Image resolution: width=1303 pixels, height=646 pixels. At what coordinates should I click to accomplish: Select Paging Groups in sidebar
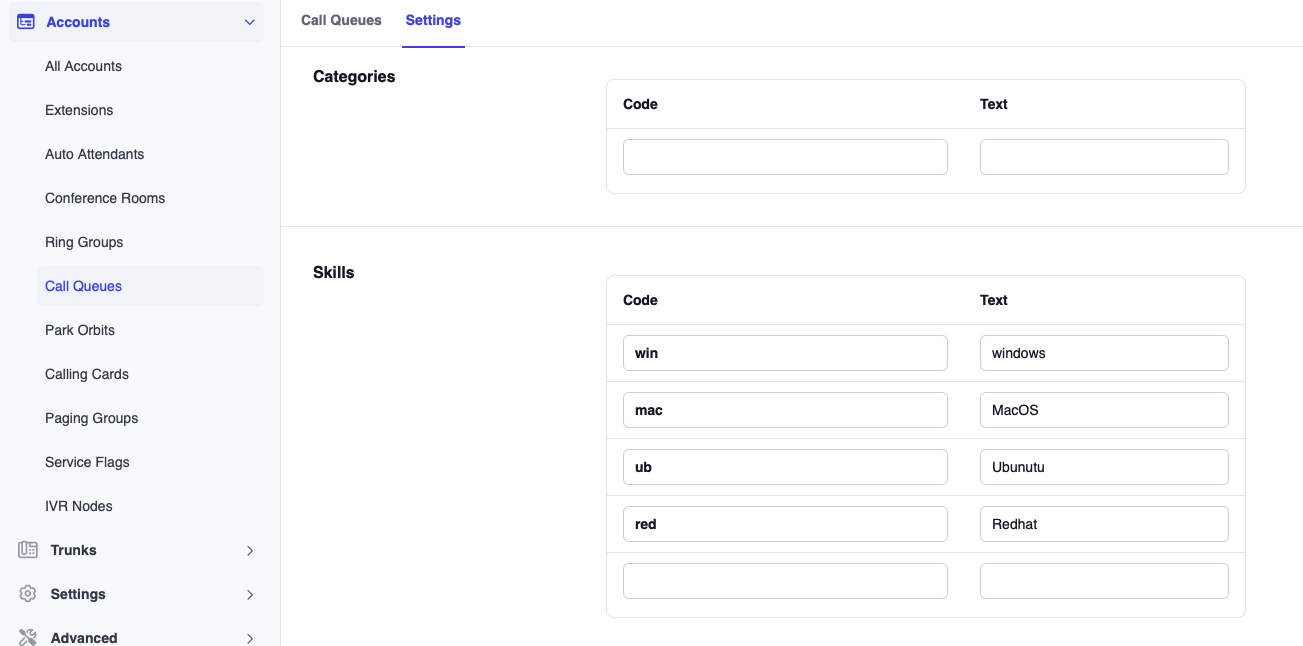91,418
